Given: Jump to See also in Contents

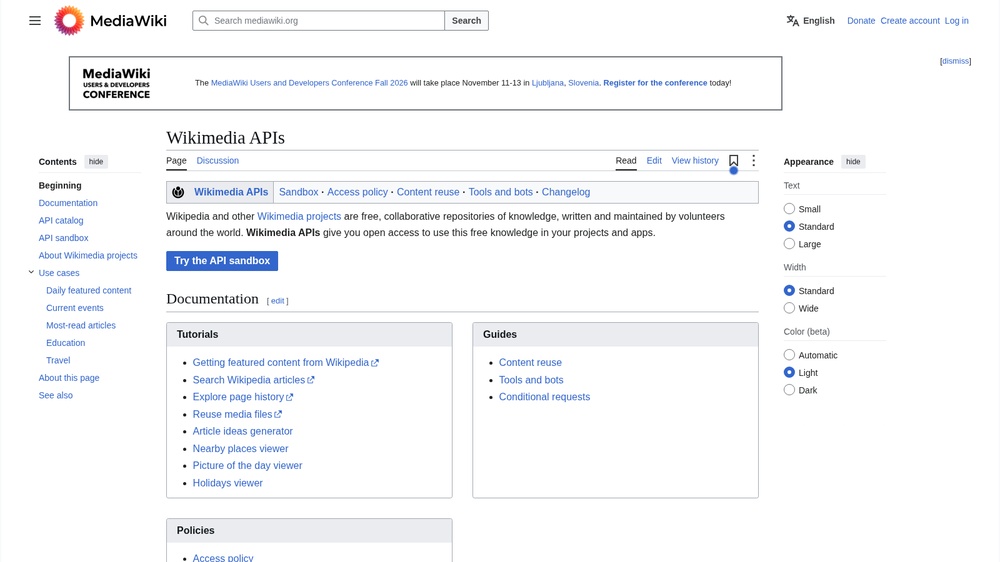Looking at the screenshot, I should tap(55, 396).
